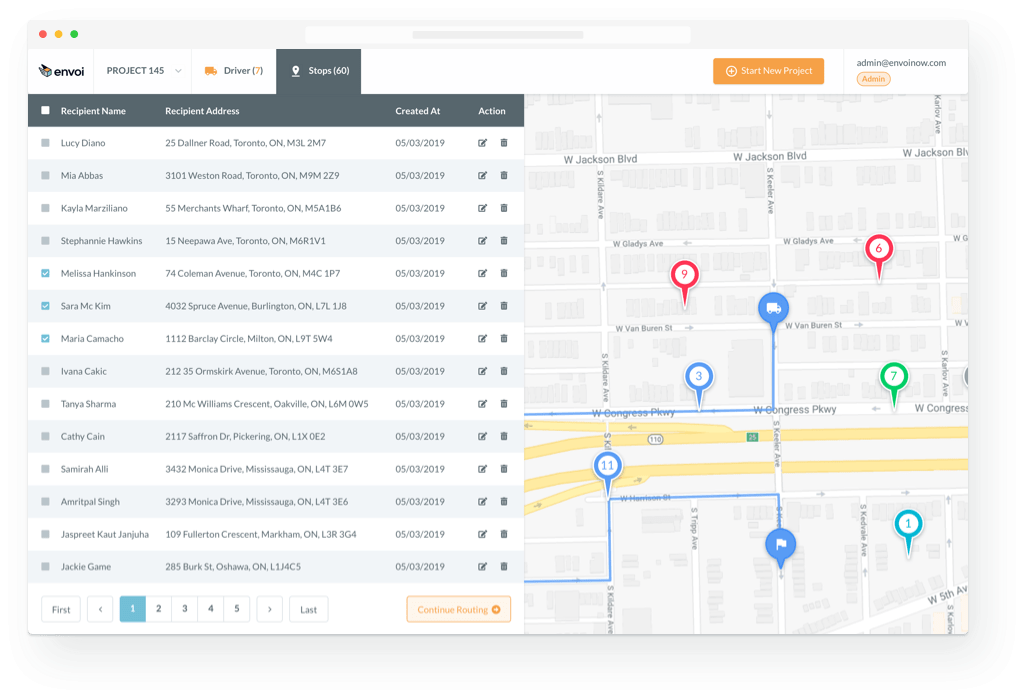Go to page 3 in pagination

(x=184, y=609)
